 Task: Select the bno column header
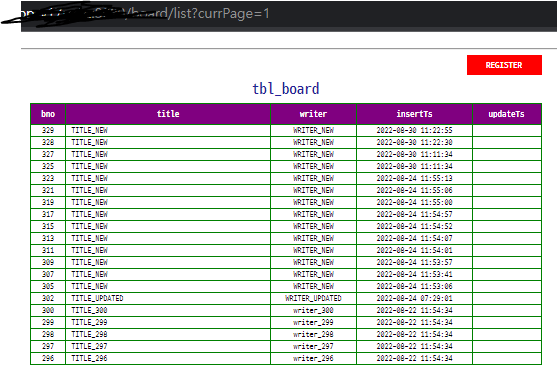click(48, 114)
